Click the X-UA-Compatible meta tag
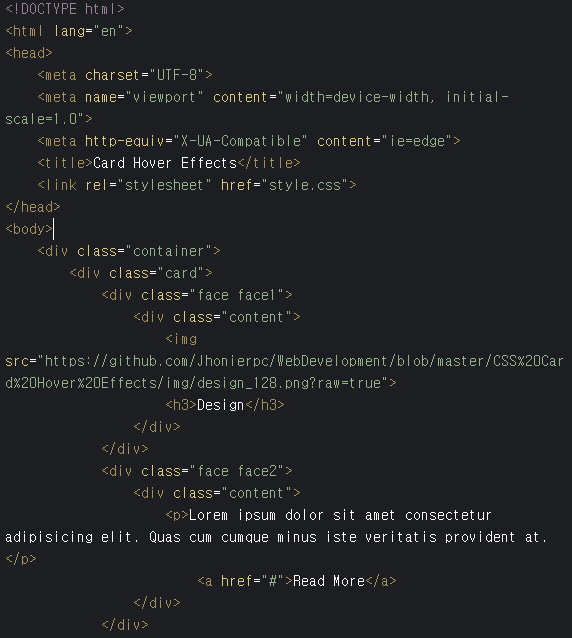Image resolution: width=572 pixels, height=638 pixels. point(249,141)
